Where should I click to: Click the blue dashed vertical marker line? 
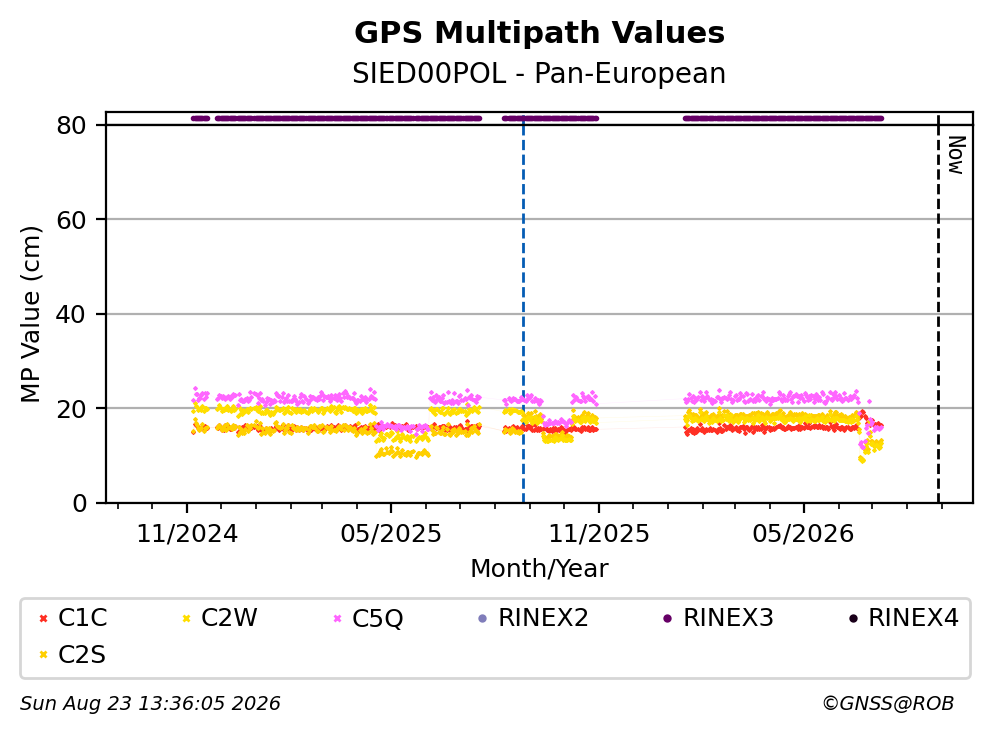523,309
